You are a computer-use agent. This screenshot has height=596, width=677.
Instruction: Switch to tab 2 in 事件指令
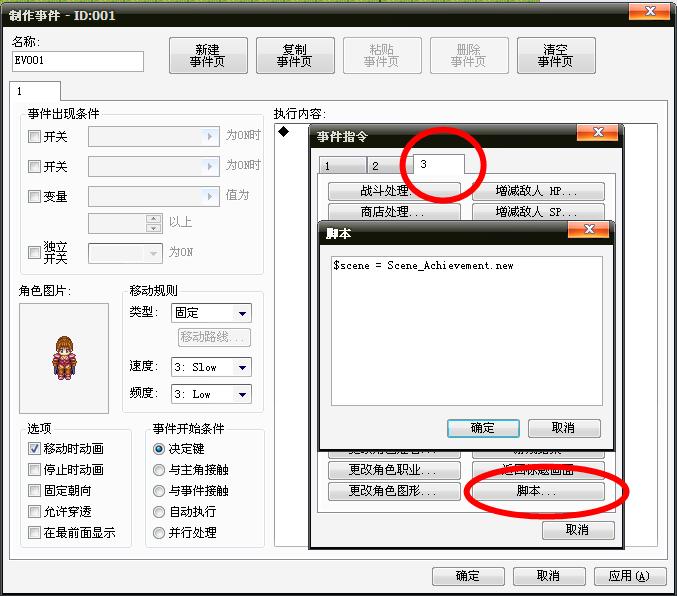(x=389, y=166)
